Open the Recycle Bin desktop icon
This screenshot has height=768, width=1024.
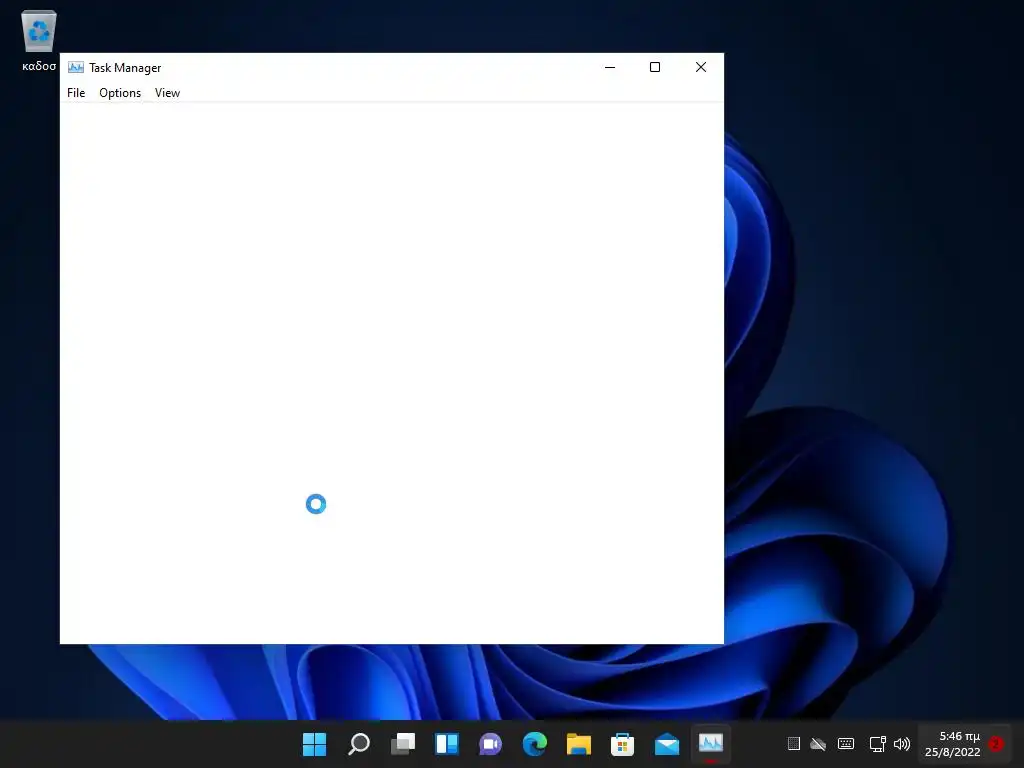[39, 40]
